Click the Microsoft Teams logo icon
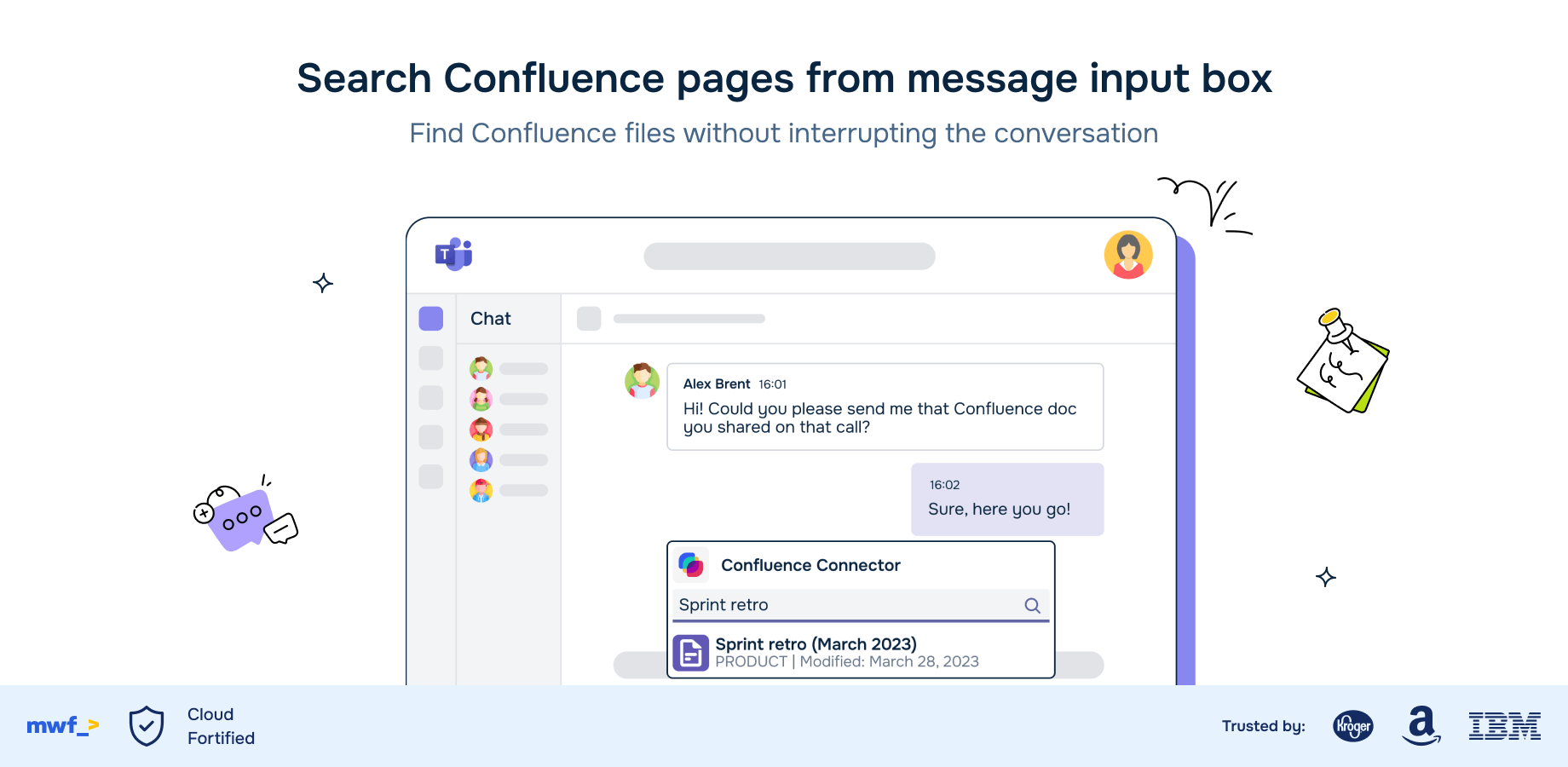 pos(453,254)
